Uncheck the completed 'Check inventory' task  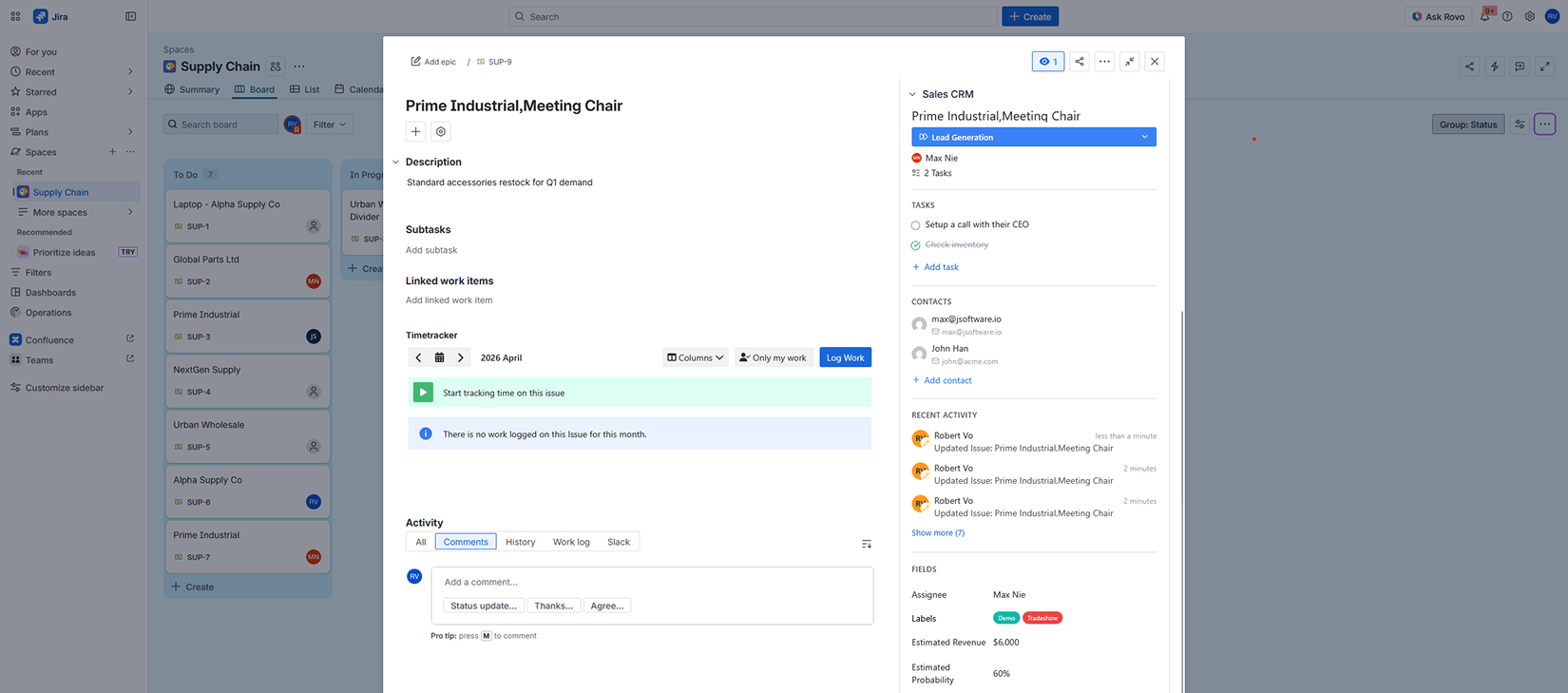(x=916, y=245)
